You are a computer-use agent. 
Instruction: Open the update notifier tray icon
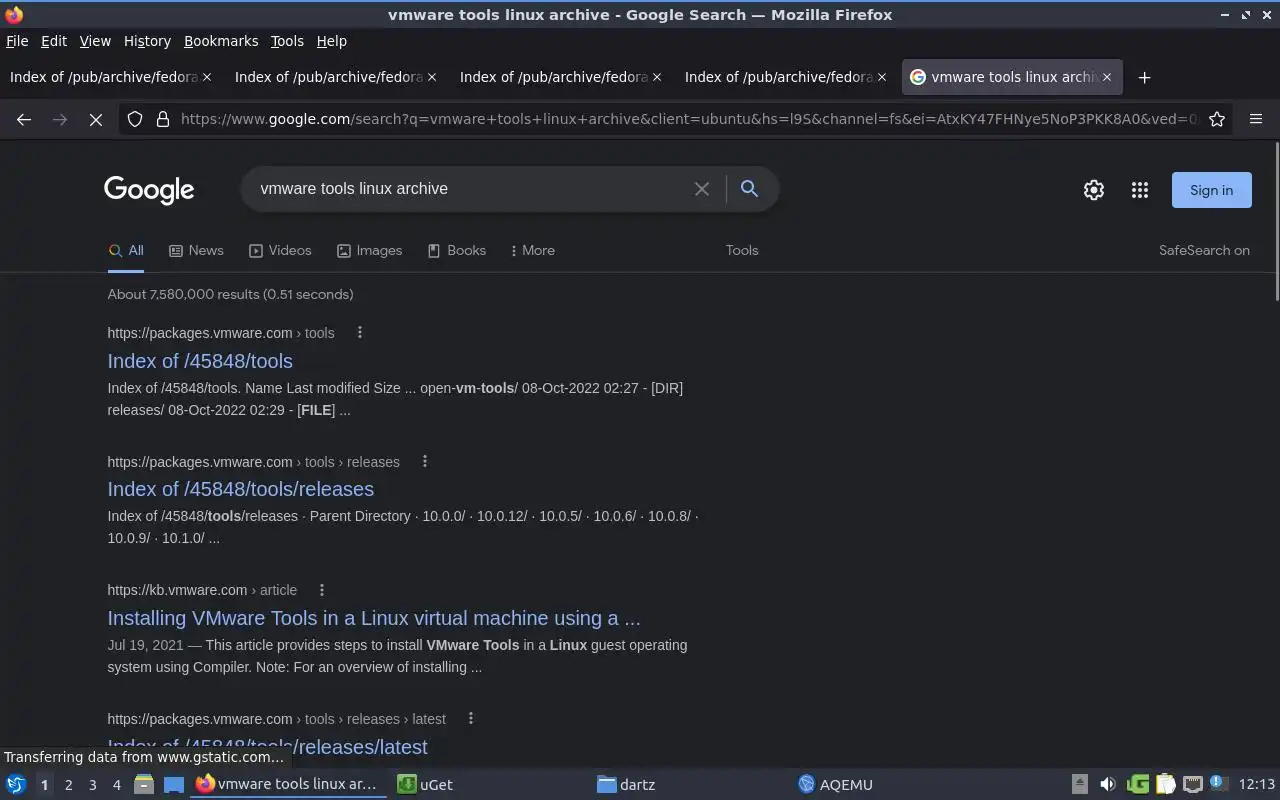tap(1218, 783)
